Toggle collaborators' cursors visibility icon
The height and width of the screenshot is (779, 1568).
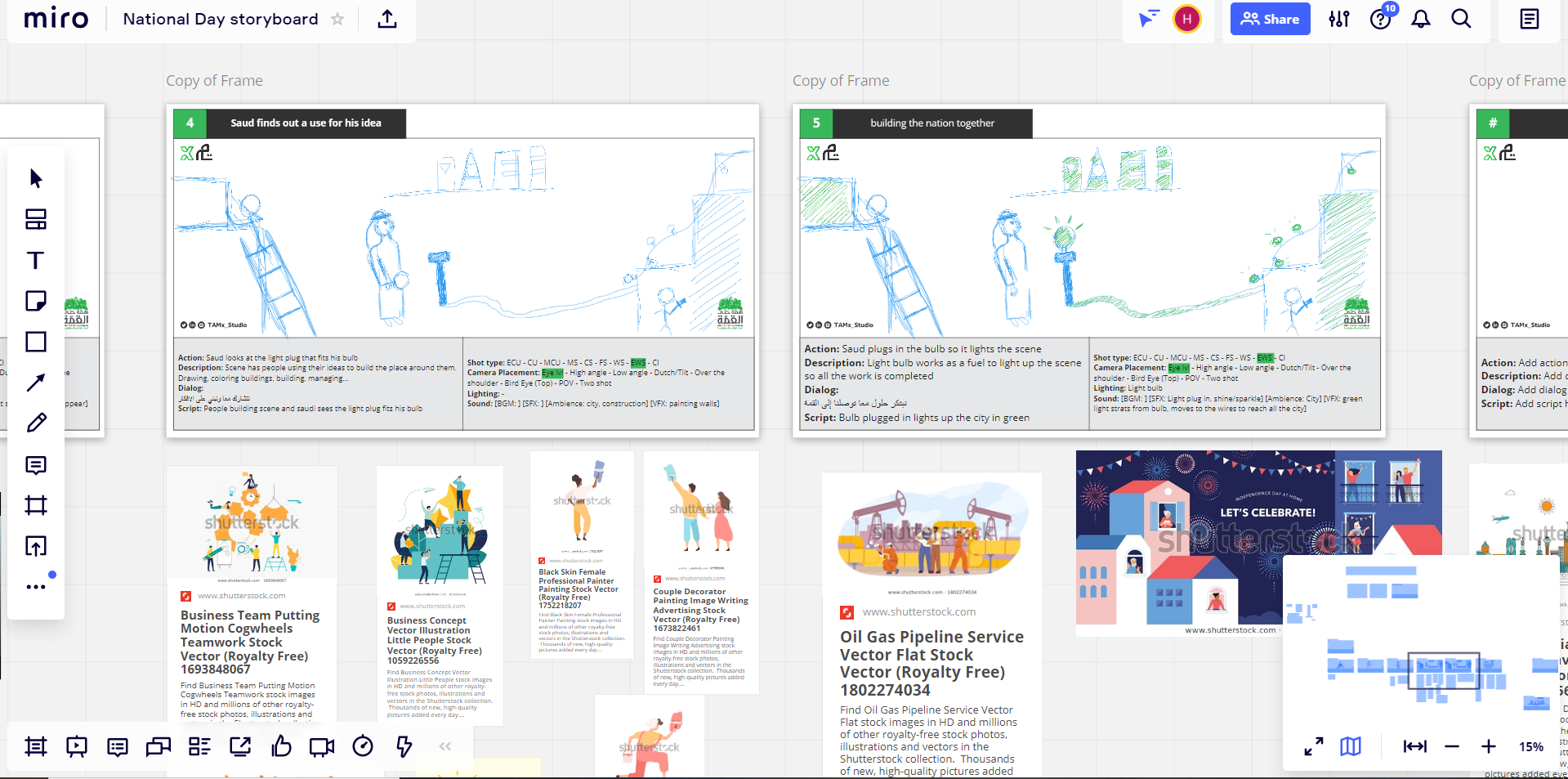point(1149,19)
